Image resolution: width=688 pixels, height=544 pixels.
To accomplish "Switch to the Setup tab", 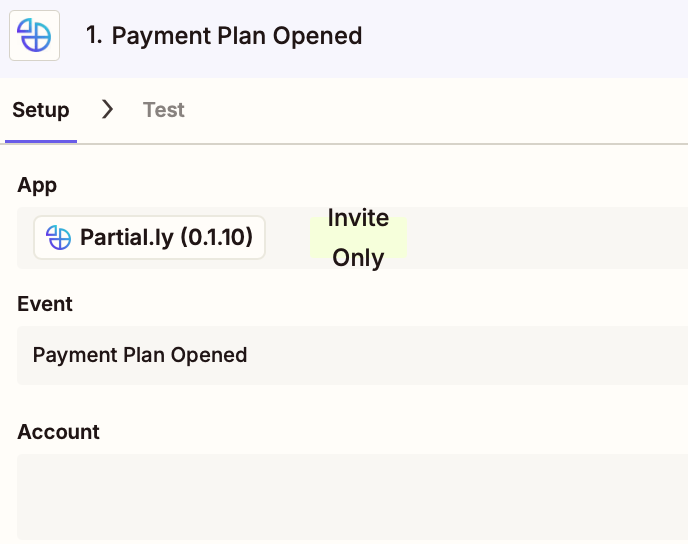I will click(40, 110).
